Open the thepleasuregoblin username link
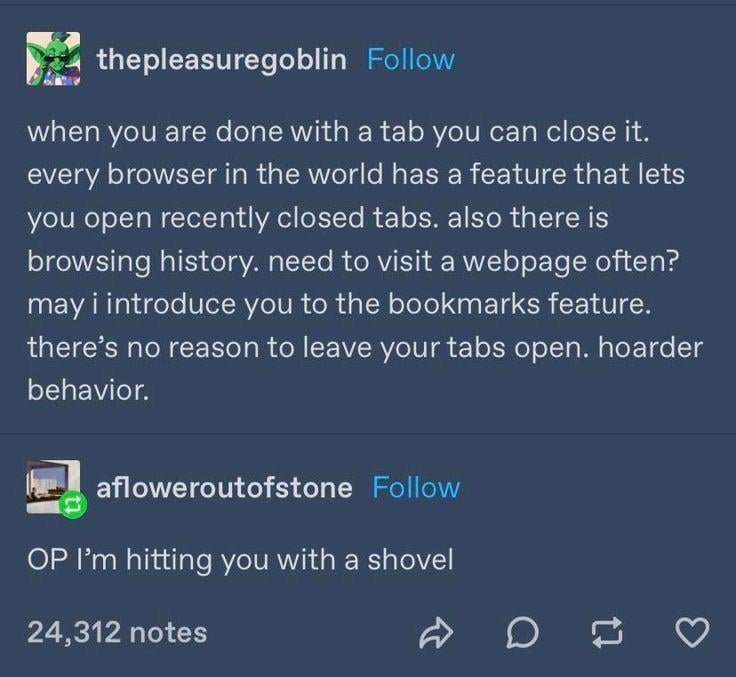 click(222, 60)
